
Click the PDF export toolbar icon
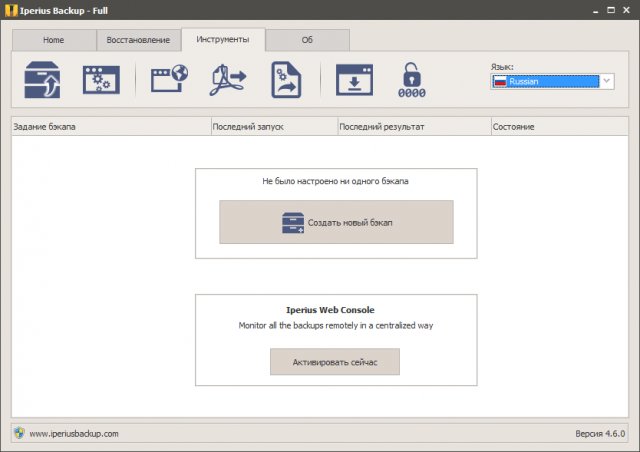[227, 80]
